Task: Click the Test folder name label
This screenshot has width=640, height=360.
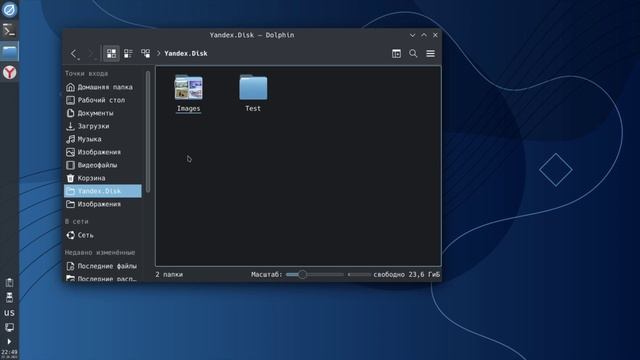Action: tap(253, 109)
